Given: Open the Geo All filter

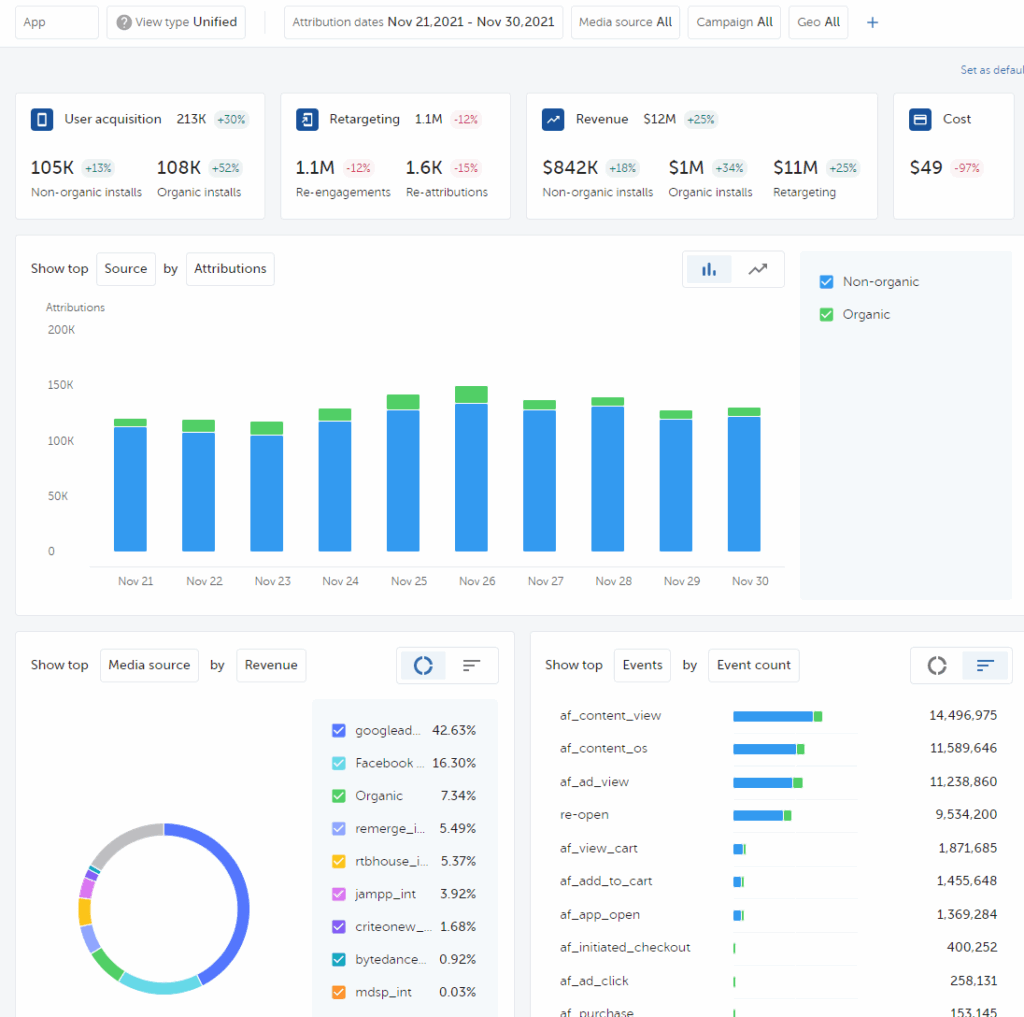Looking at the screenshot, I should (818, 22).
